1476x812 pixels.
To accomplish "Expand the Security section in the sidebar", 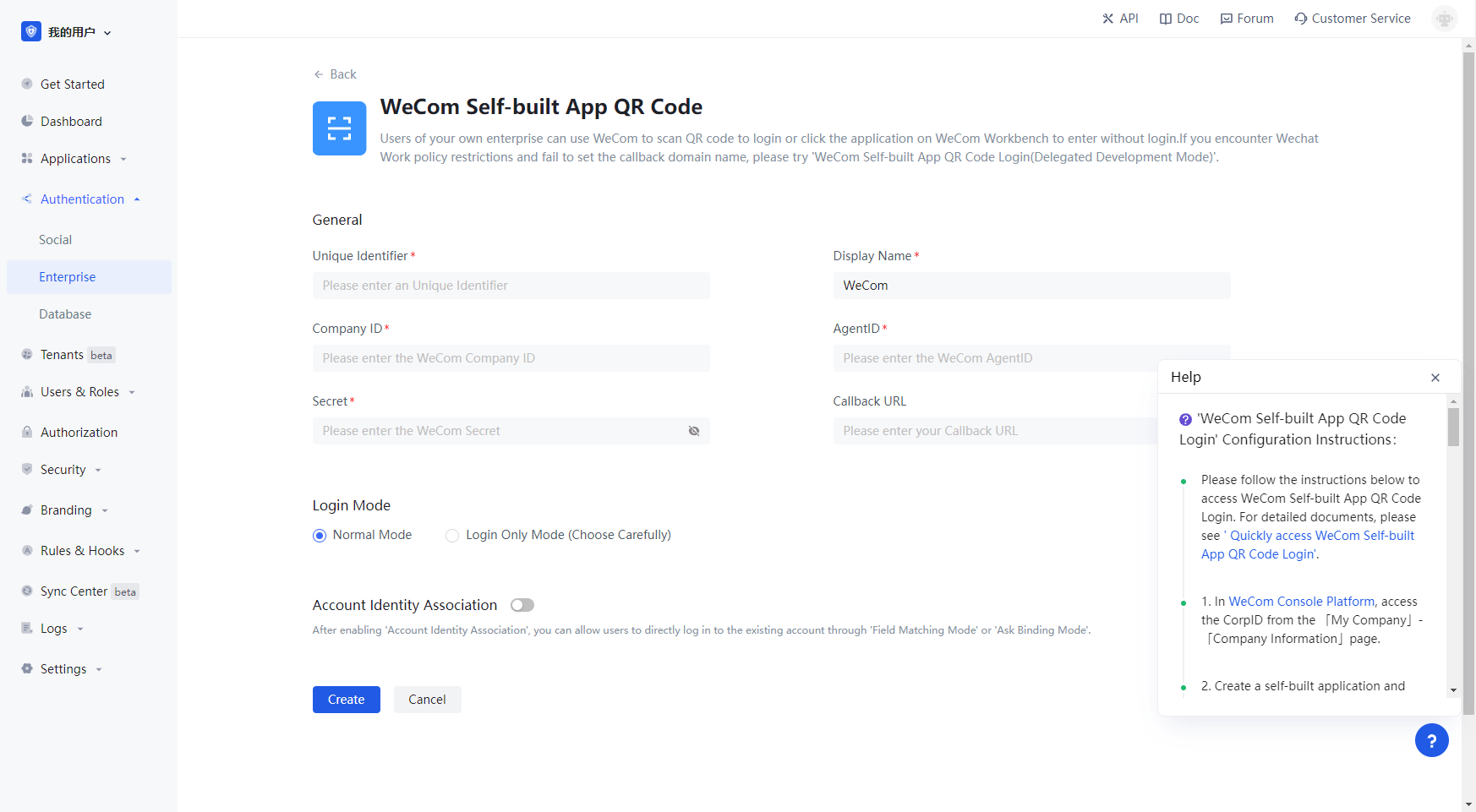I will tap(63, 469).
